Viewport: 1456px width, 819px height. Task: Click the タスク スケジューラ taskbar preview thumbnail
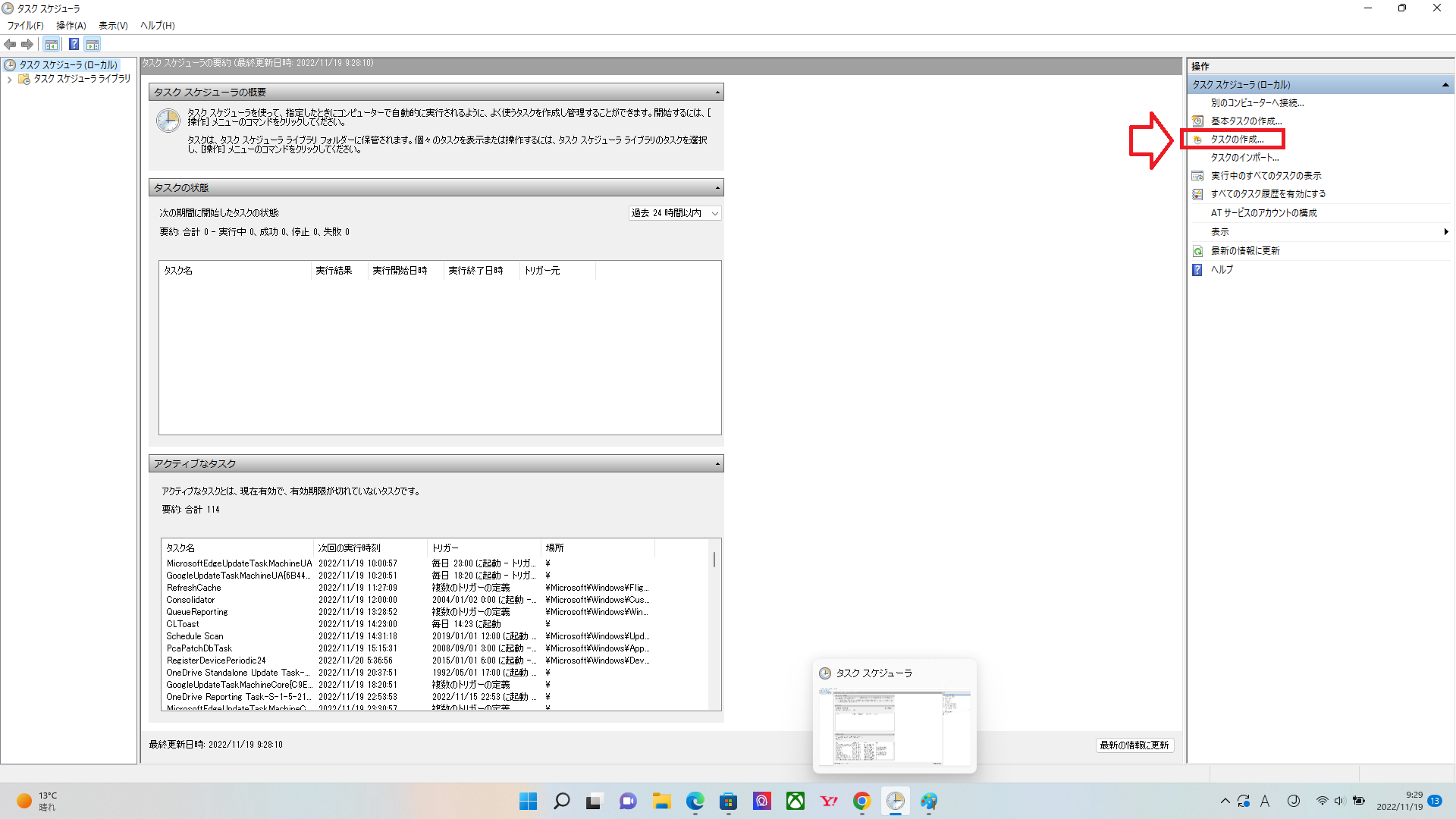894,726
